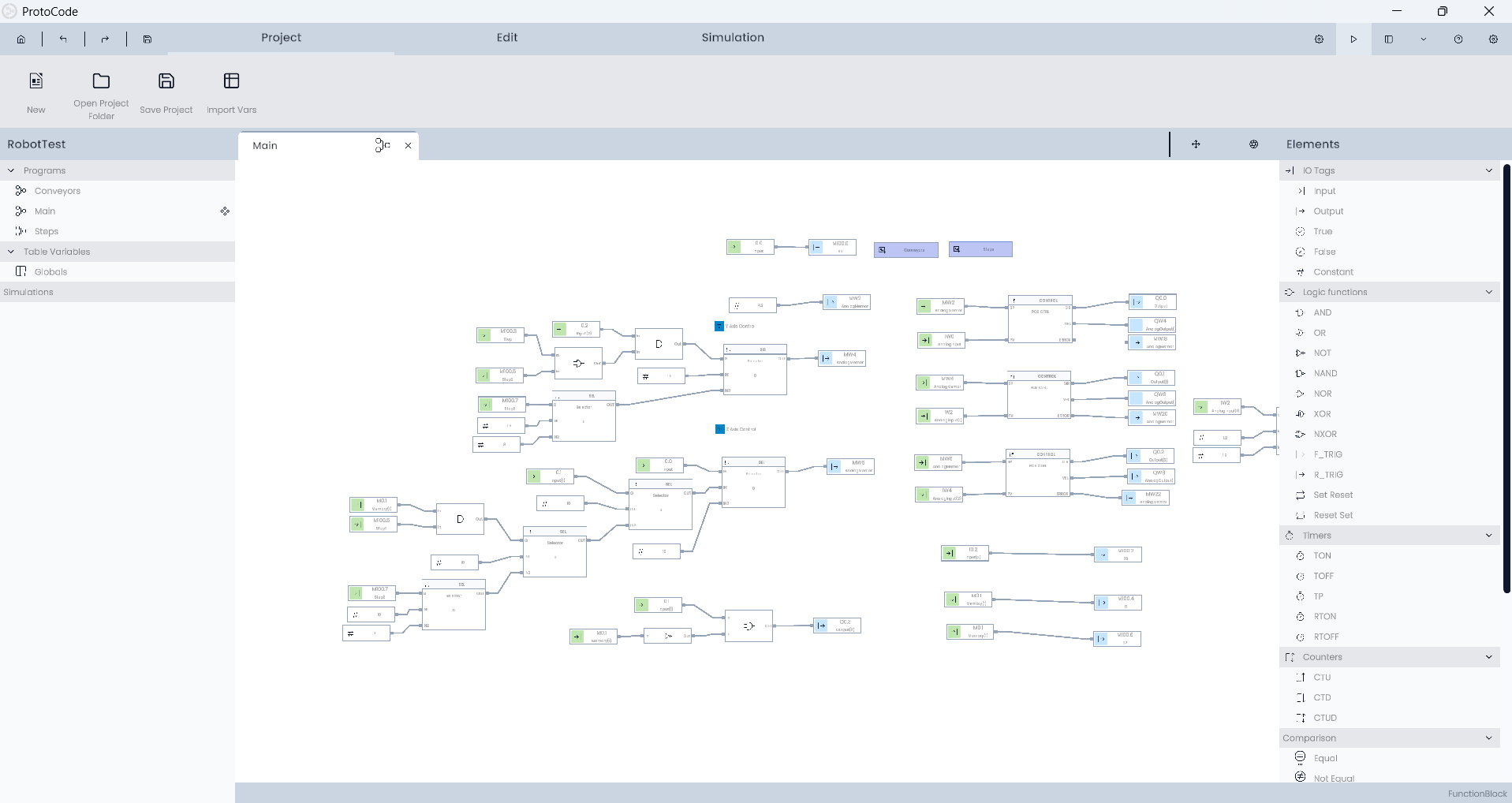Screen dimensions: 1512x803
Task: Click the Conveyors block on canvas
Action: click(906, 250)
